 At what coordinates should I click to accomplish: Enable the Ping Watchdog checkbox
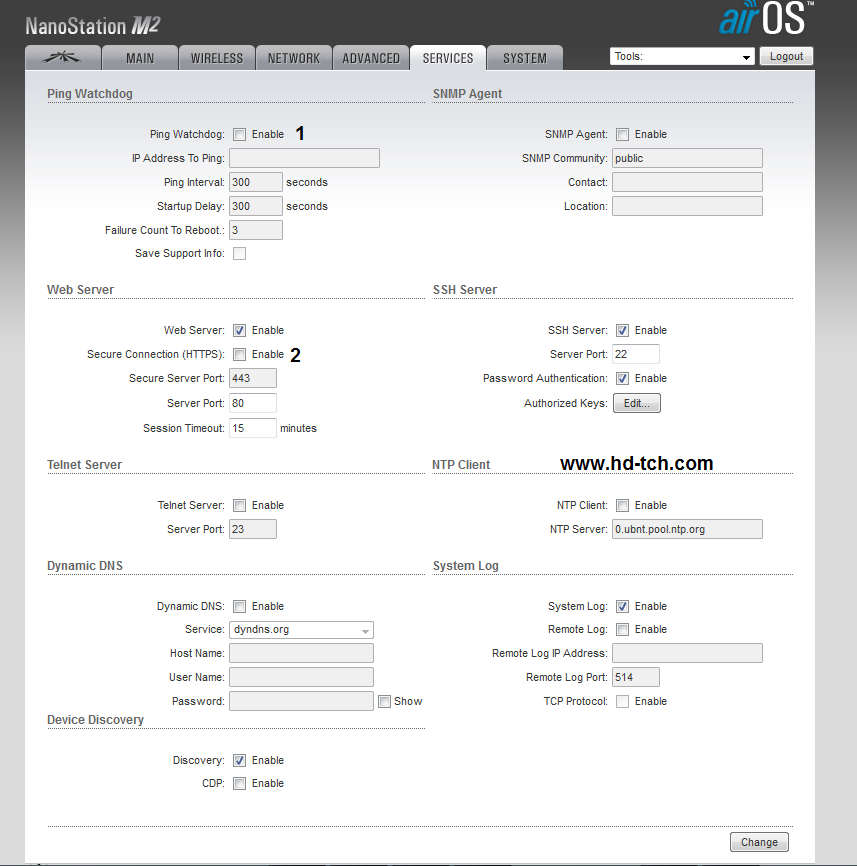point(240,134)
